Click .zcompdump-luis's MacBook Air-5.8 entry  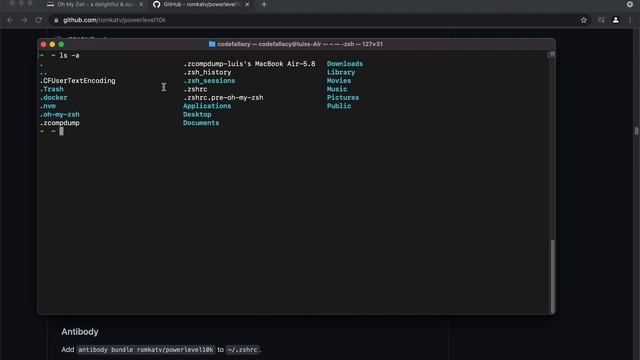point(249,64)
